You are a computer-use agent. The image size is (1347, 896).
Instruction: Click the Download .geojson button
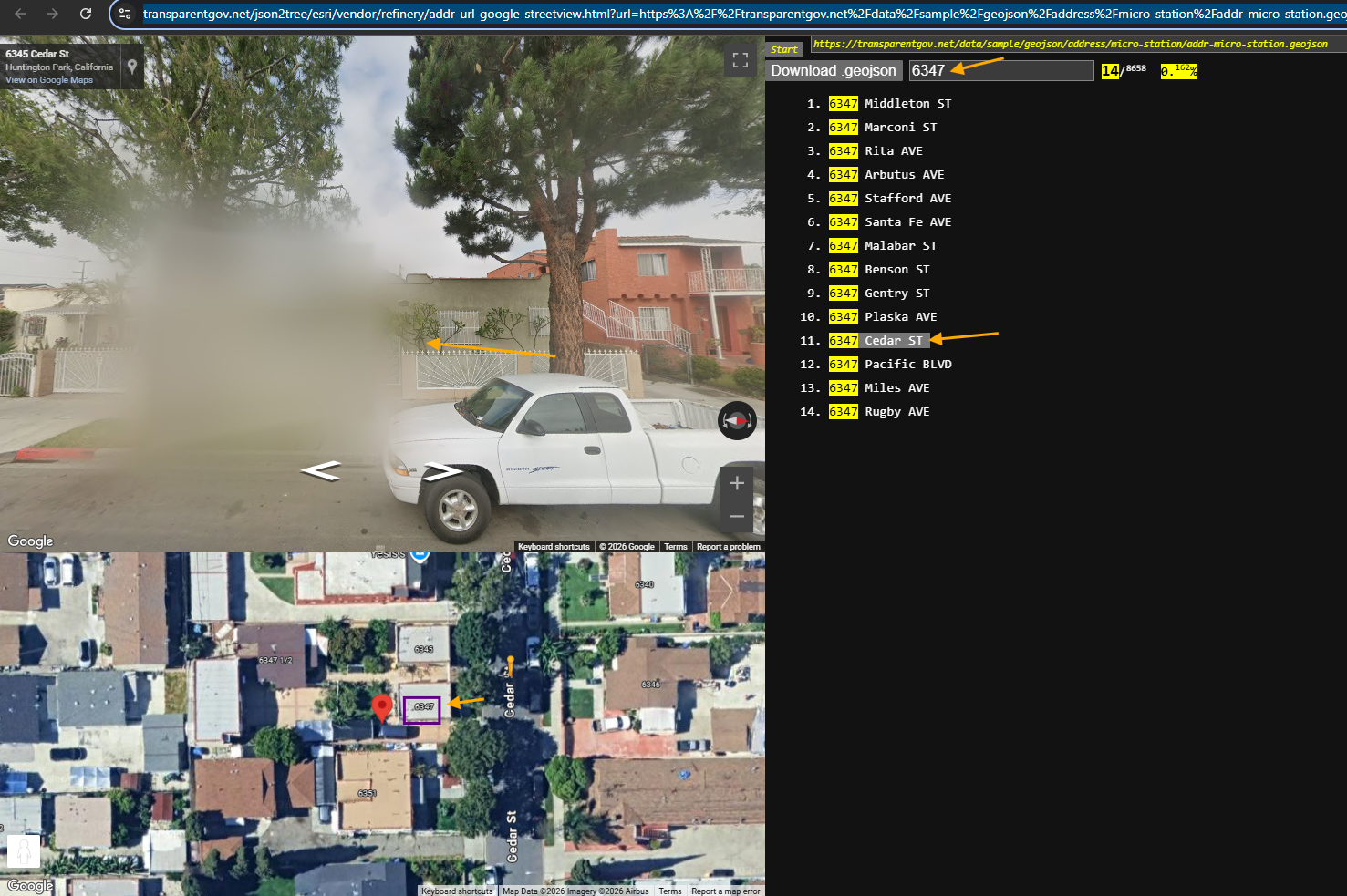834,71
